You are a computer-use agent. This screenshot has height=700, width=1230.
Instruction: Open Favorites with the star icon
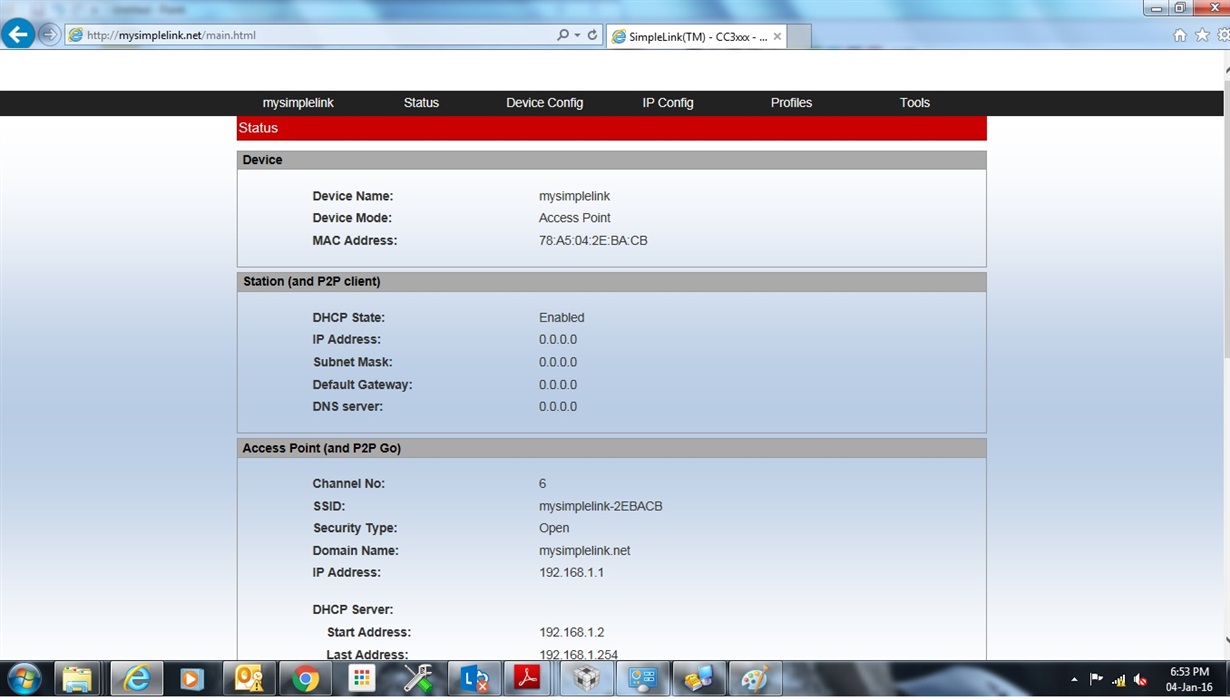[x=1201, y=33]
